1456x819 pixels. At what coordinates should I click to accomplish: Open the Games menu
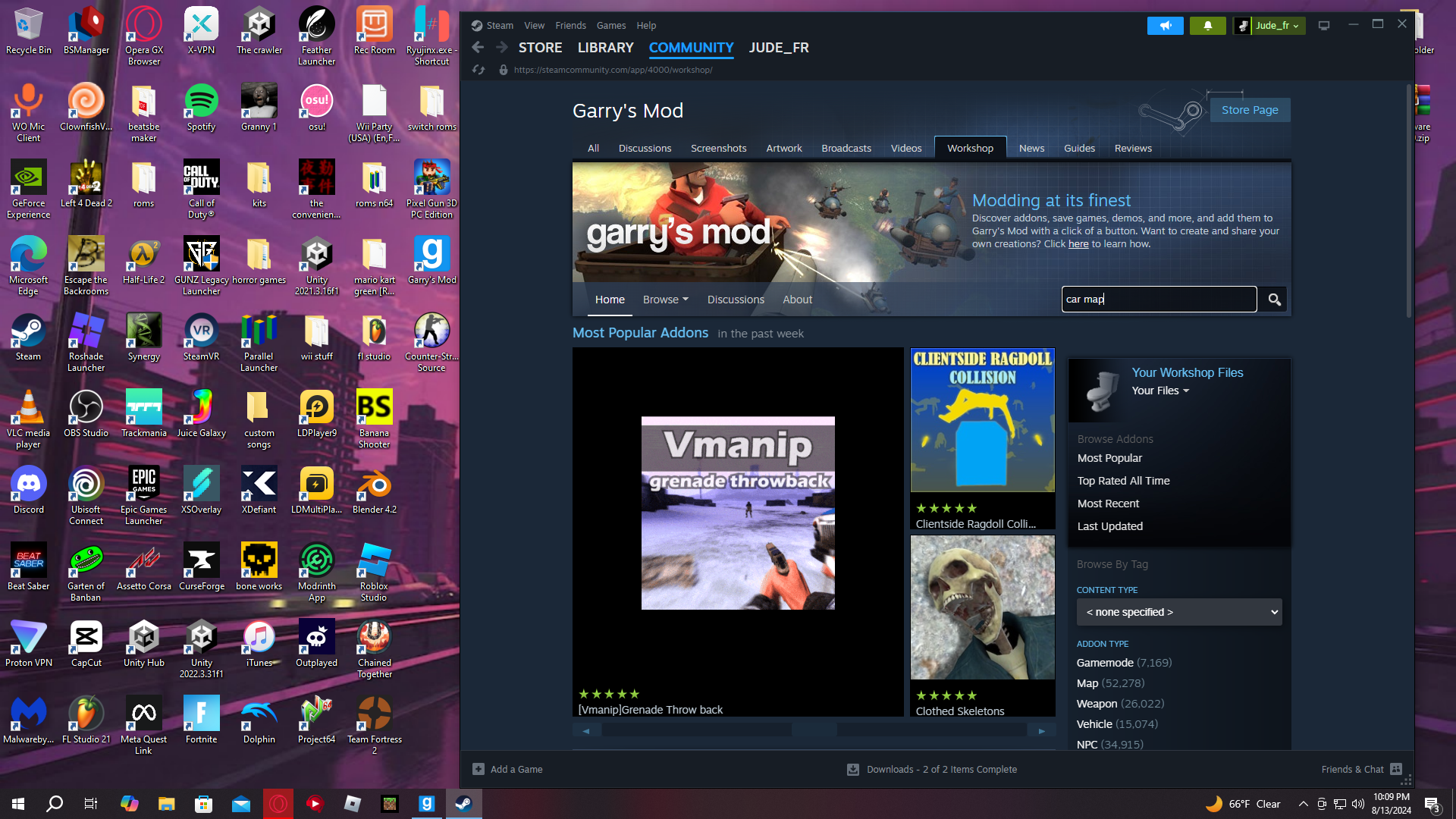[x=610, y=25]
